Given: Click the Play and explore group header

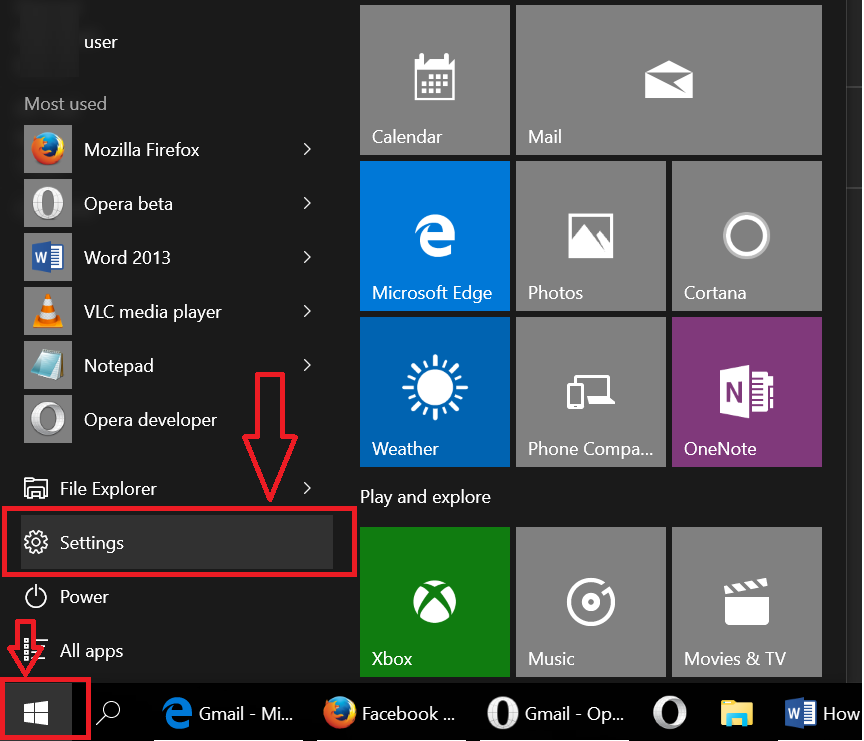Looking at the screenshot, I should pyautogui.click(x=425, y=497).
